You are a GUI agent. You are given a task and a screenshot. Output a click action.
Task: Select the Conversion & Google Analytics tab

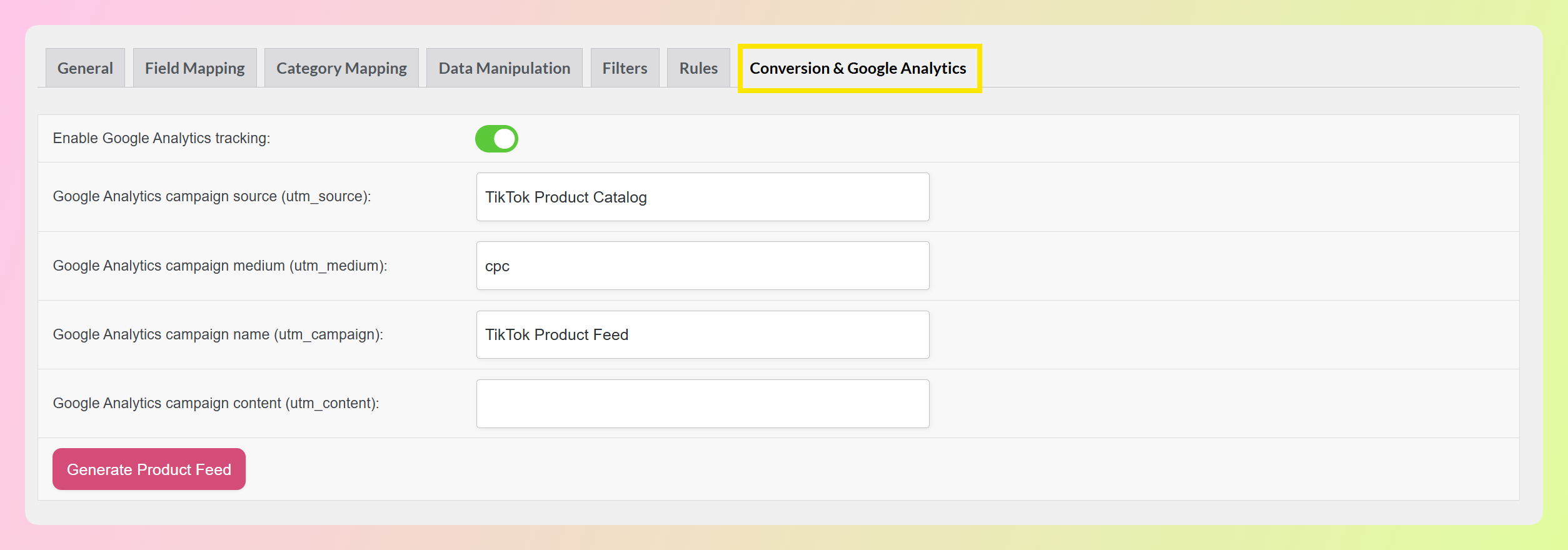pos(858,68)
